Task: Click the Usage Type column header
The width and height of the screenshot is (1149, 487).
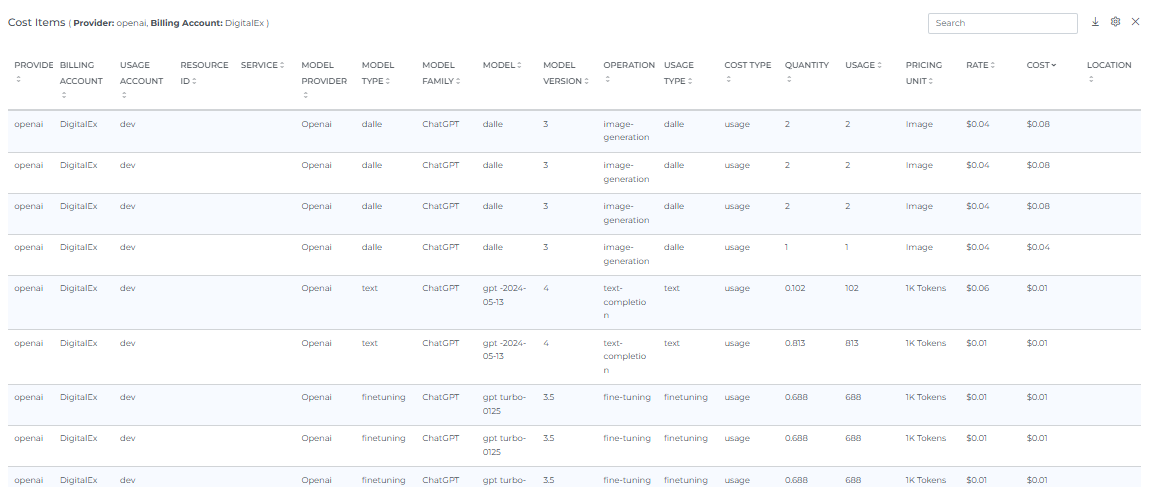Action: (x=678, y=73)
